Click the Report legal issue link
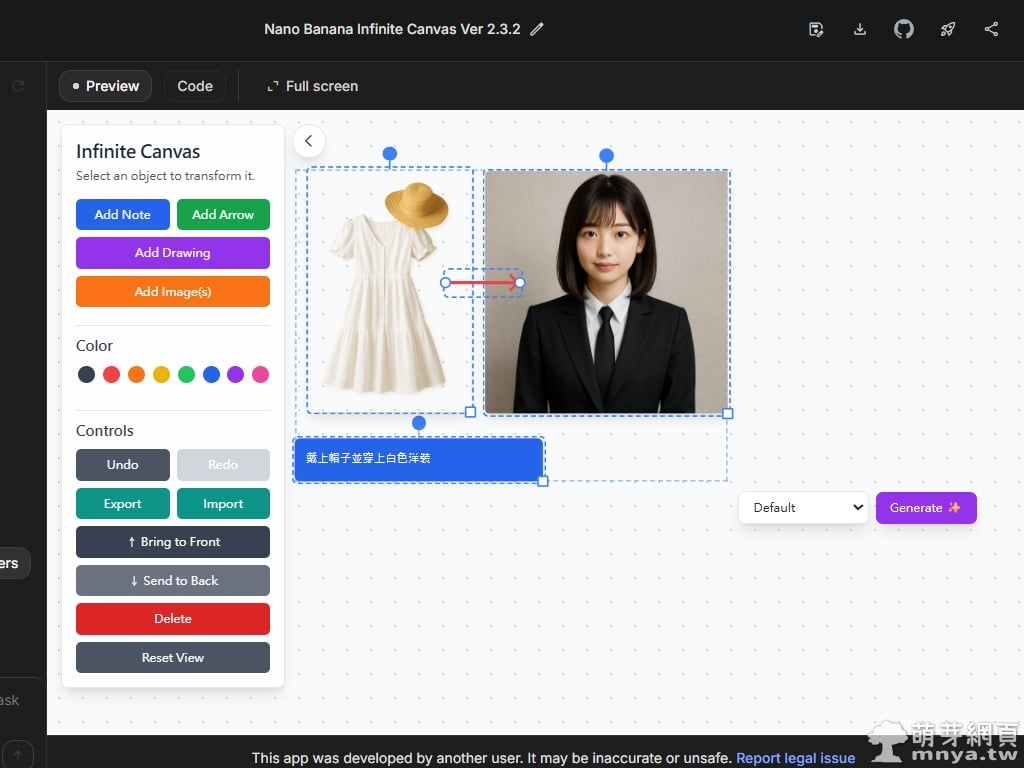The image size is (1024, 768). [x=795, y=758]
